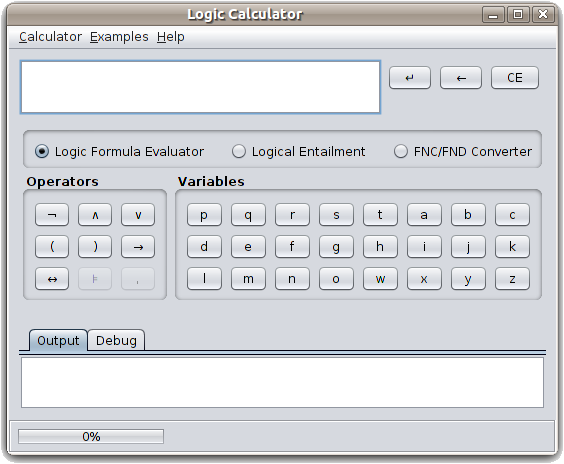
Task: Click the 0% progress bar
Action: [x=91, y=436]
